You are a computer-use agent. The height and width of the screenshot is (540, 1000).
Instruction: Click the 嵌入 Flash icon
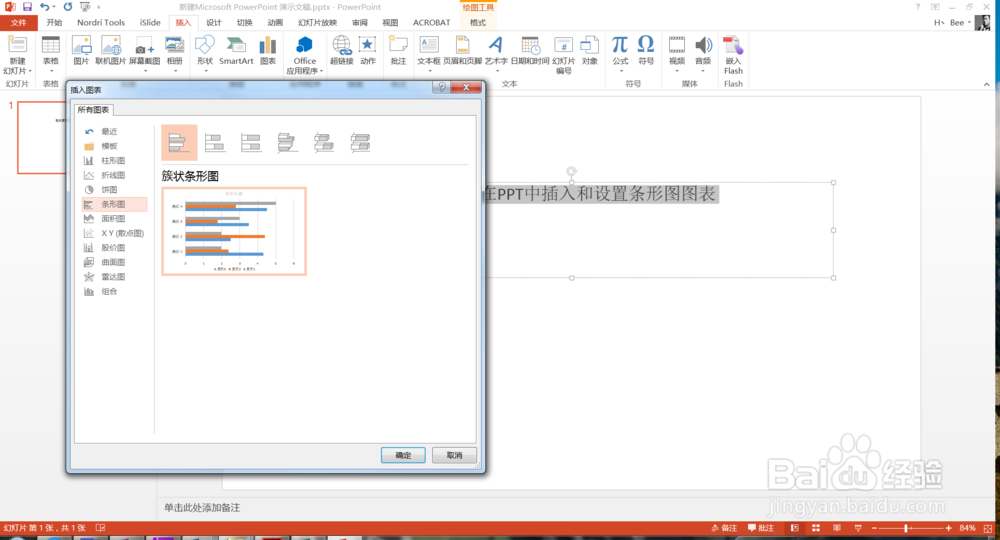coord(733,55)
